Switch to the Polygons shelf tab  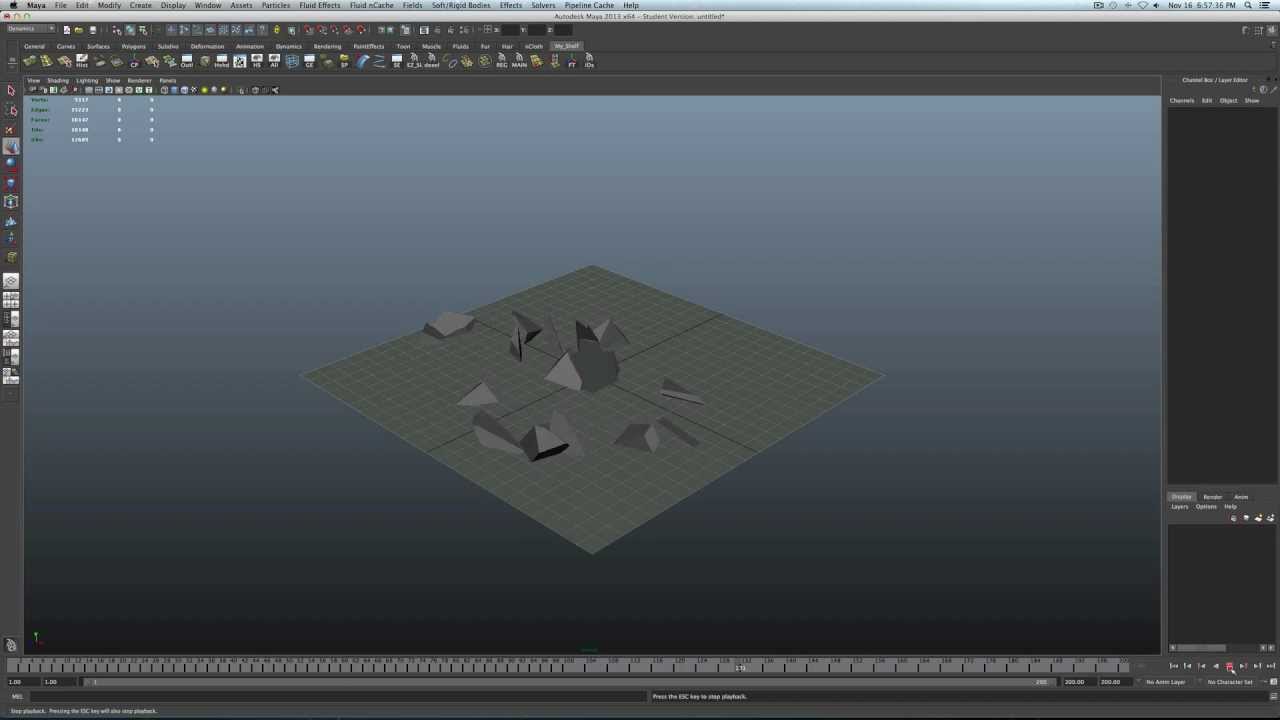[x=133, y=46]
